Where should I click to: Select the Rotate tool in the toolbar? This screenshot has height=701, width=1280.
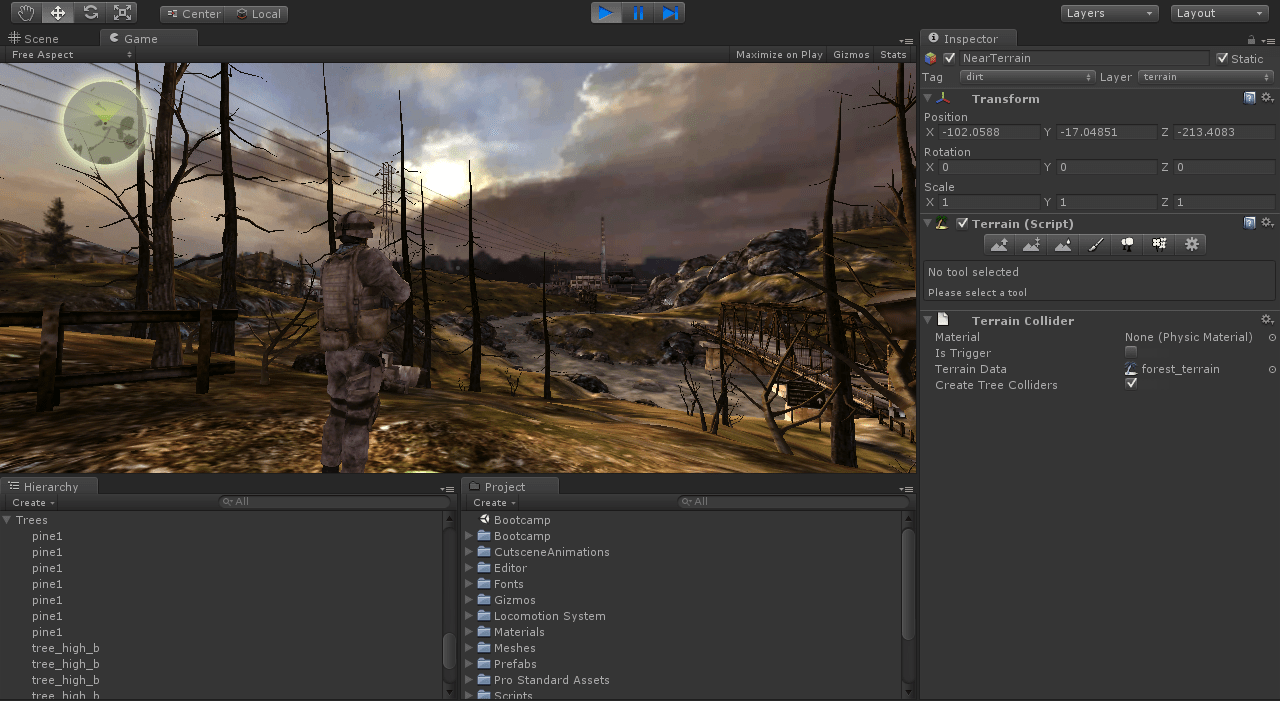pyautogui.click(x=90, y=13)
